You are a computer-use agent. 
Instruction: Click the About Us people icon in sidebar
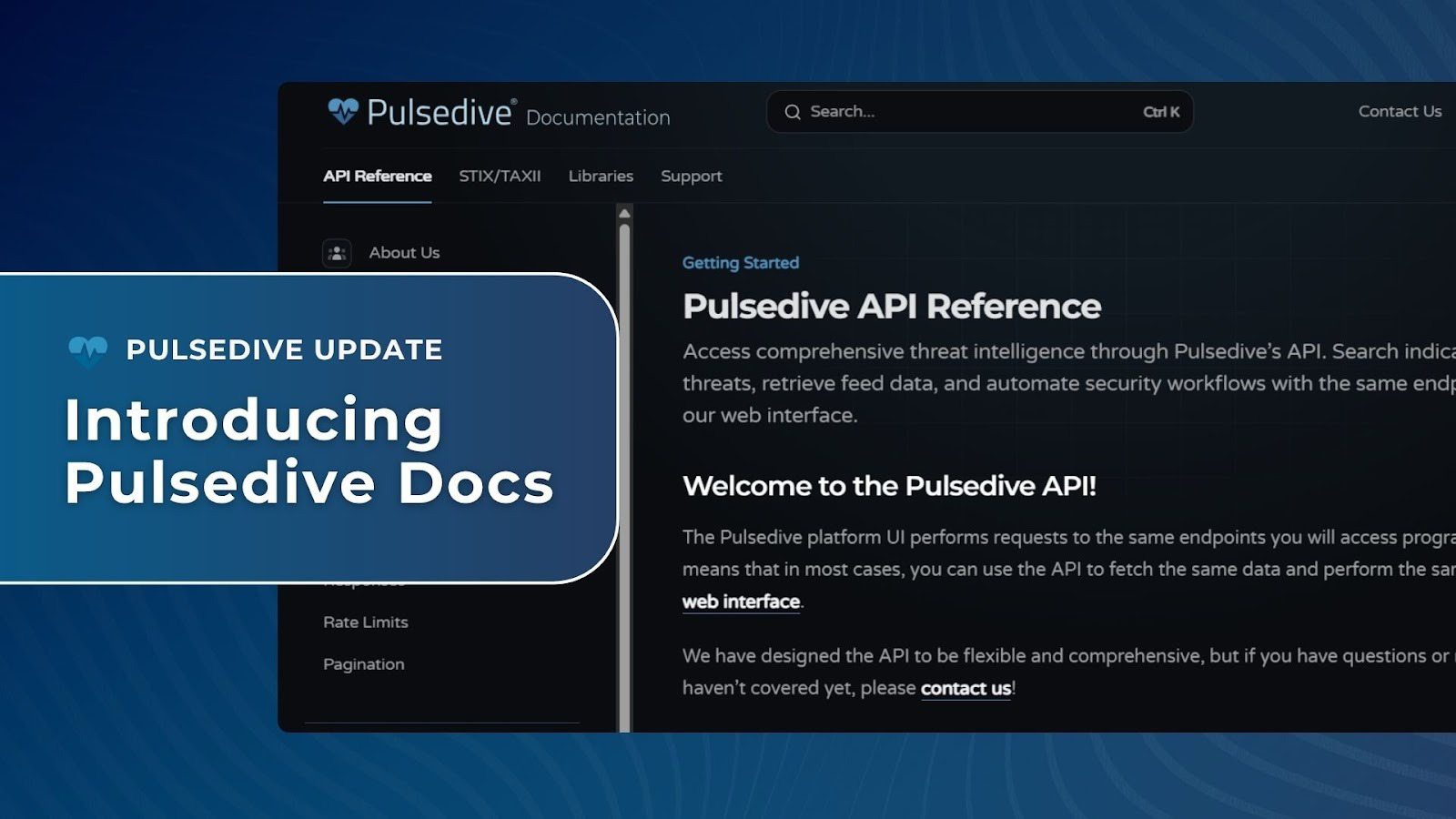pos(336,252)
